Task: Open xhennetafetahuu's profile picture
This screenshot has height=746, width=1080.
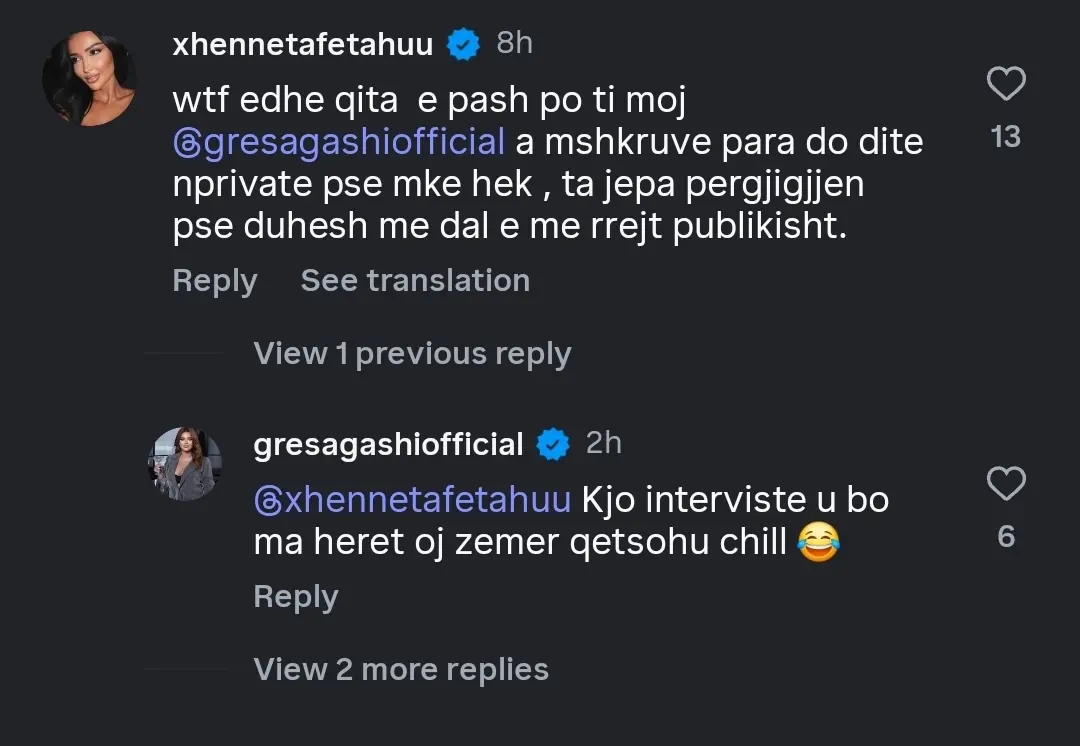Action: tap(89, 78)
